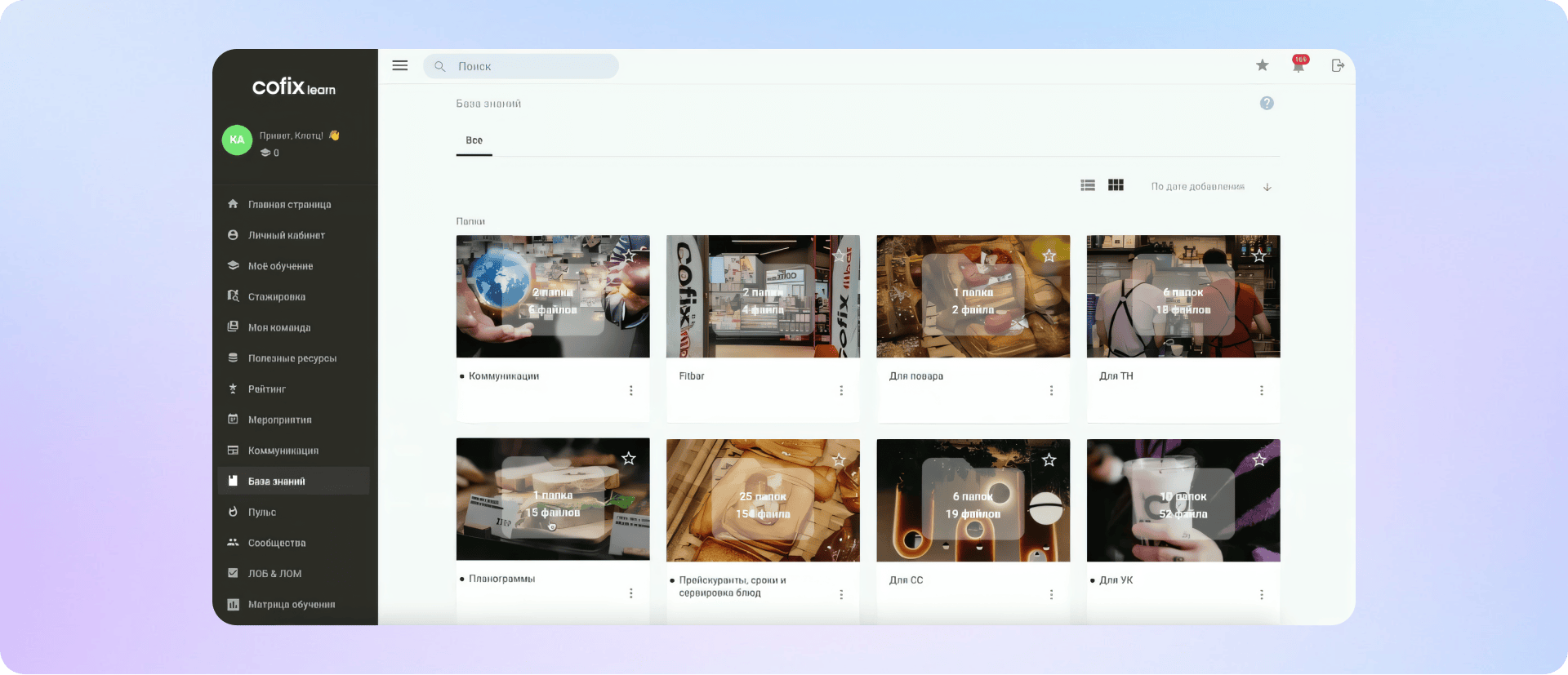Image resolution: width=1568 pixels, height=675 pixels.
Task: Toggle favorite star on Fitbar folder
Action: pyautogui.click(x=839, y=255)
